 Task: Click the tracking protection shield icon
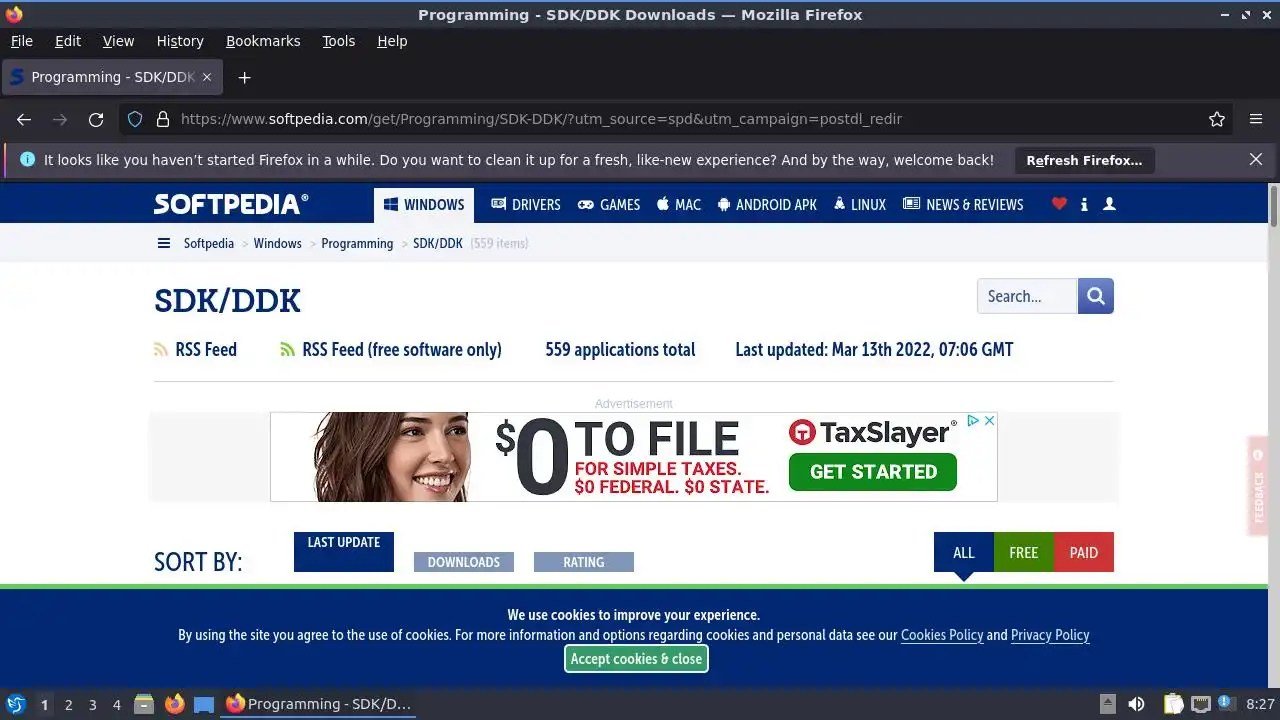pyautogui.click(x=135, y=119)
